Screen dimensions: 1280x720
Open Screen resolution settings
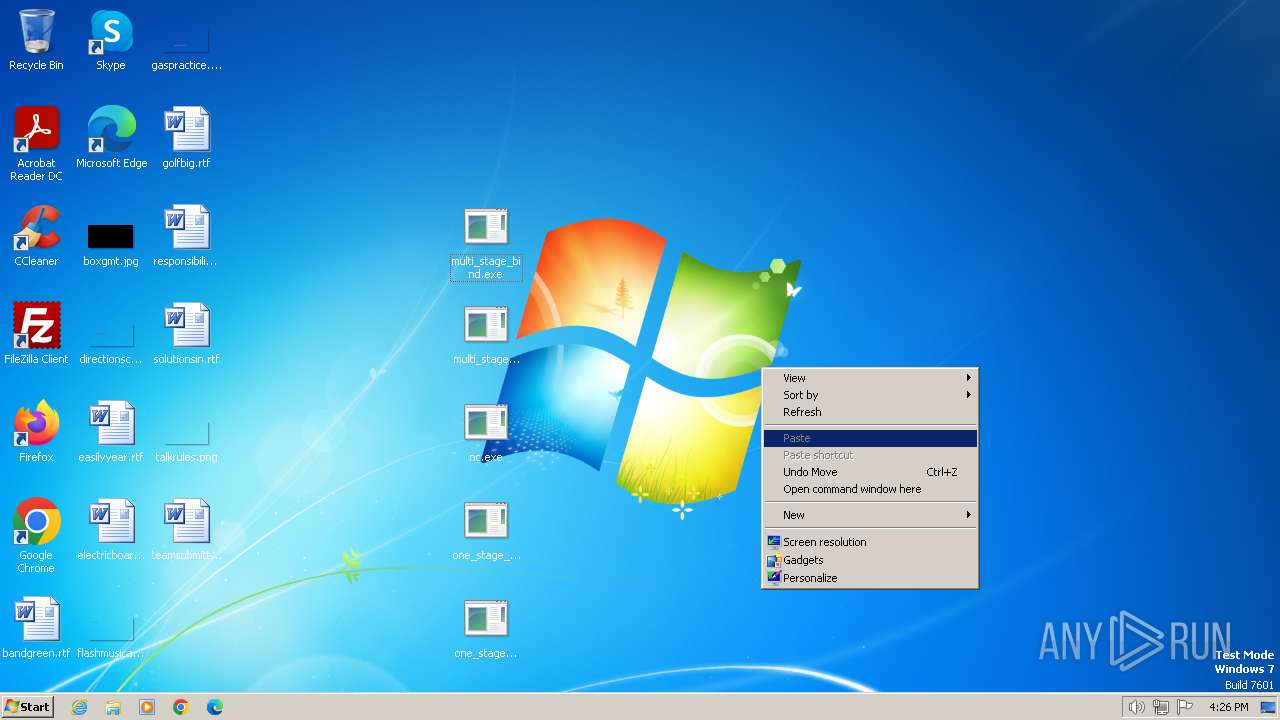pyautogui.click(x=870, y=542)
